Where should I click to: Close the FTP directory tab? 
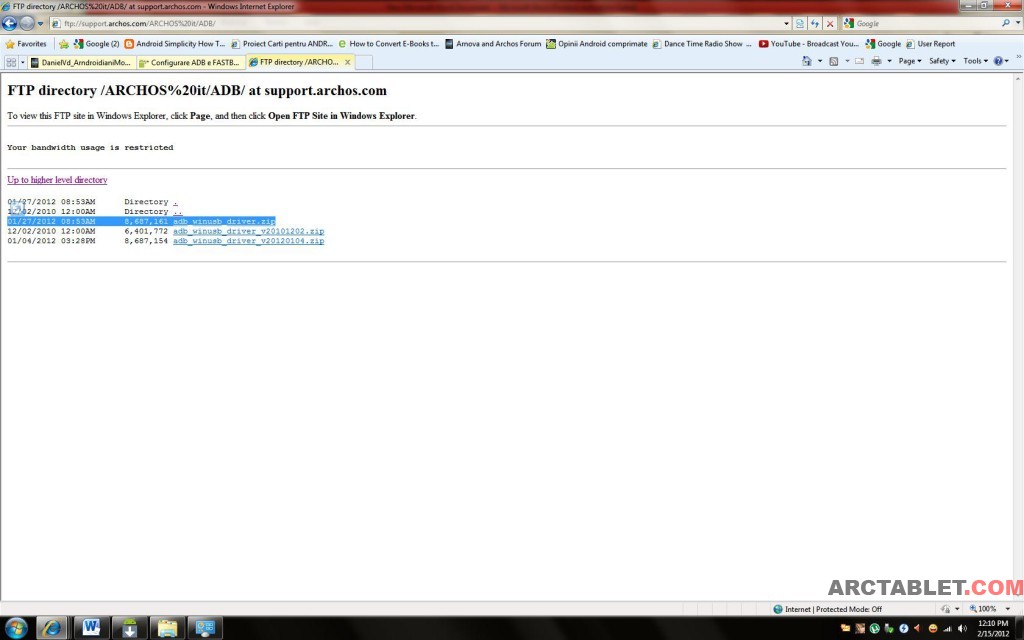coord(347,62)
